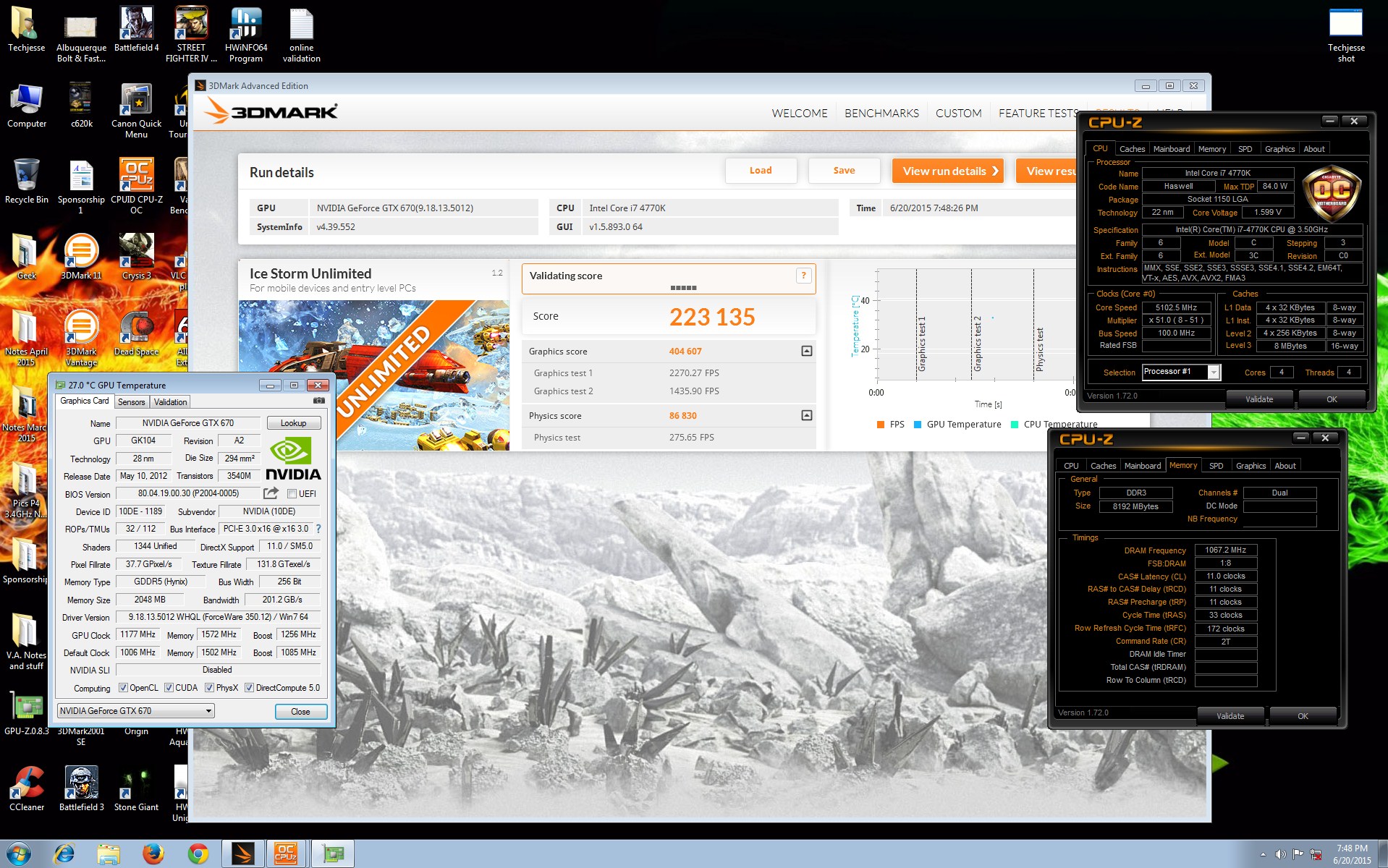Viewport: 1388px width, 868px height.
Task: Click GPU-Z screenshot camera icon
Action: coord(318,401)
